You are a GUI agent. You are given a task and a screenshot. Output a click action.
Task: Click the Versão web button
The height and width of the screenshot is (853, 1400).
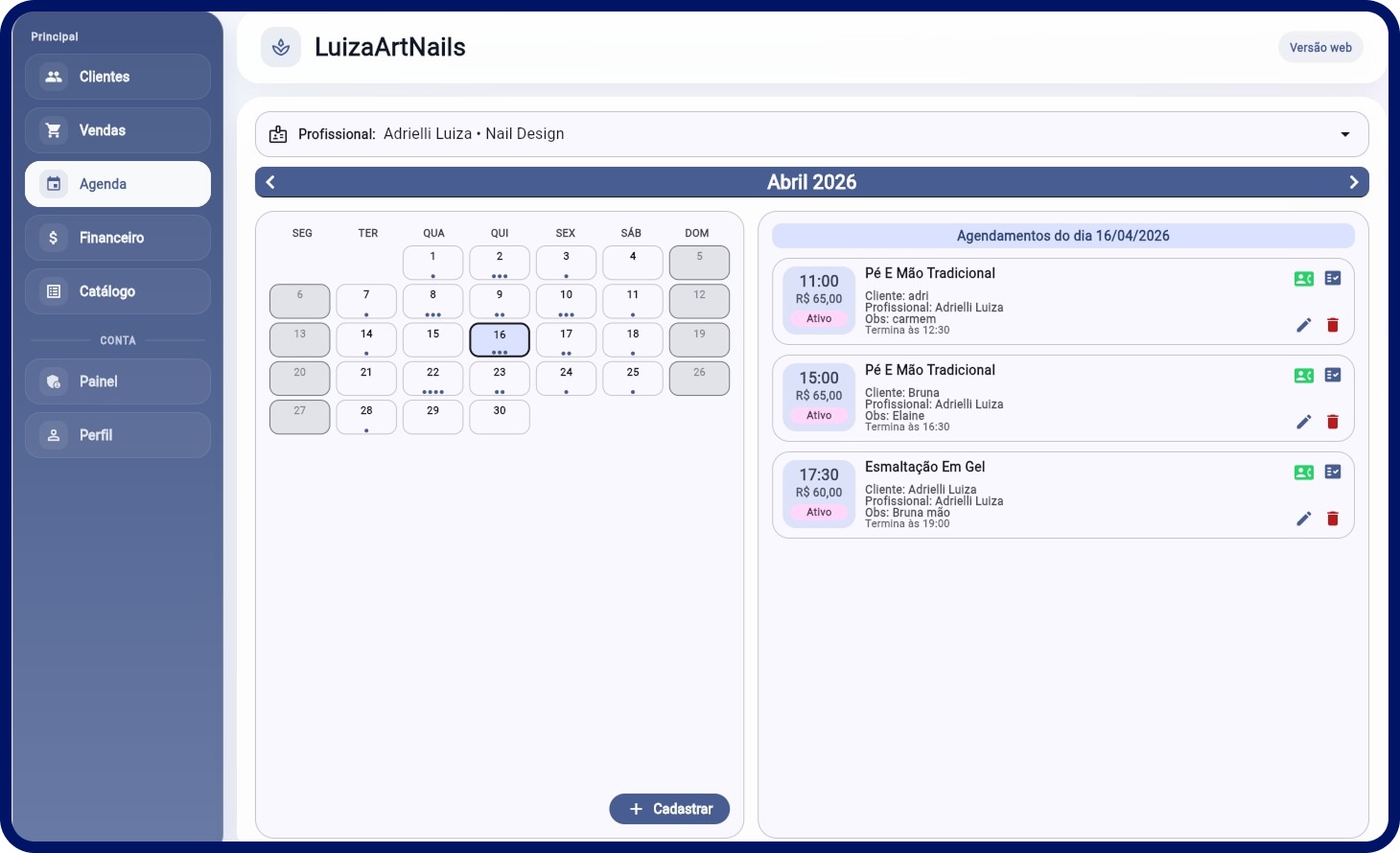point(1320,47)
